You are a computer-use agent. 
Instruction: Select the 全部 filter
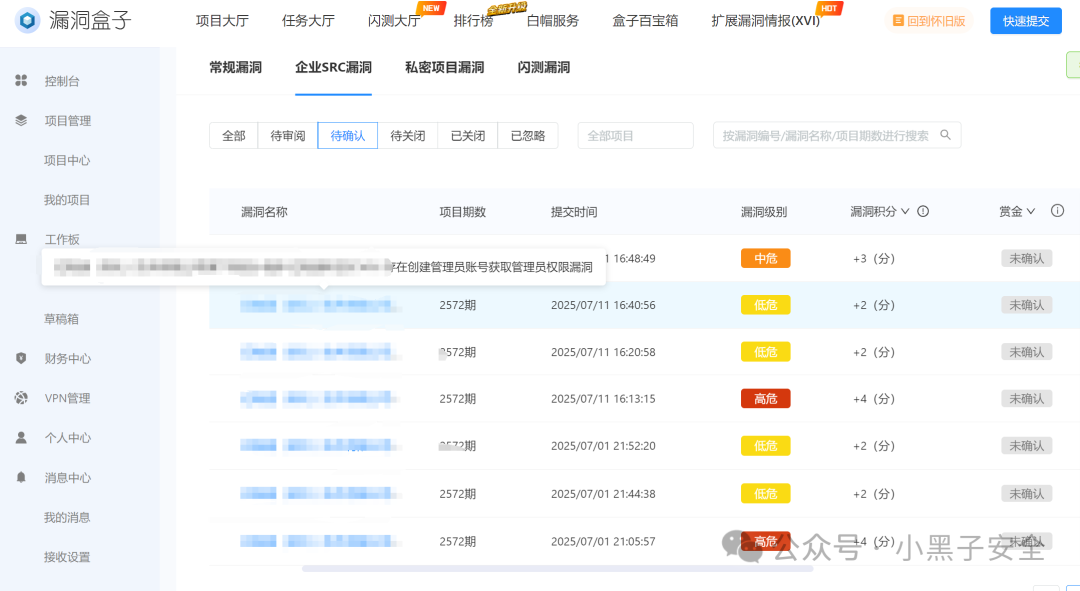[233, 136]
